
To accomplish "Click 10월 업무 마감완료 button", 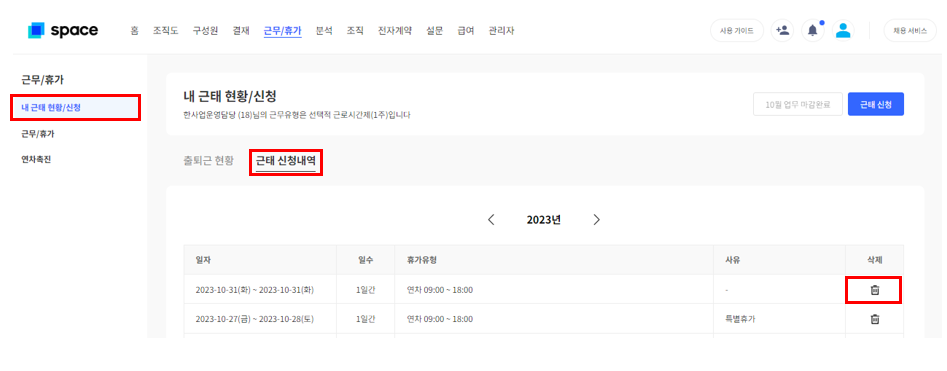I will [x=797, y=104].
